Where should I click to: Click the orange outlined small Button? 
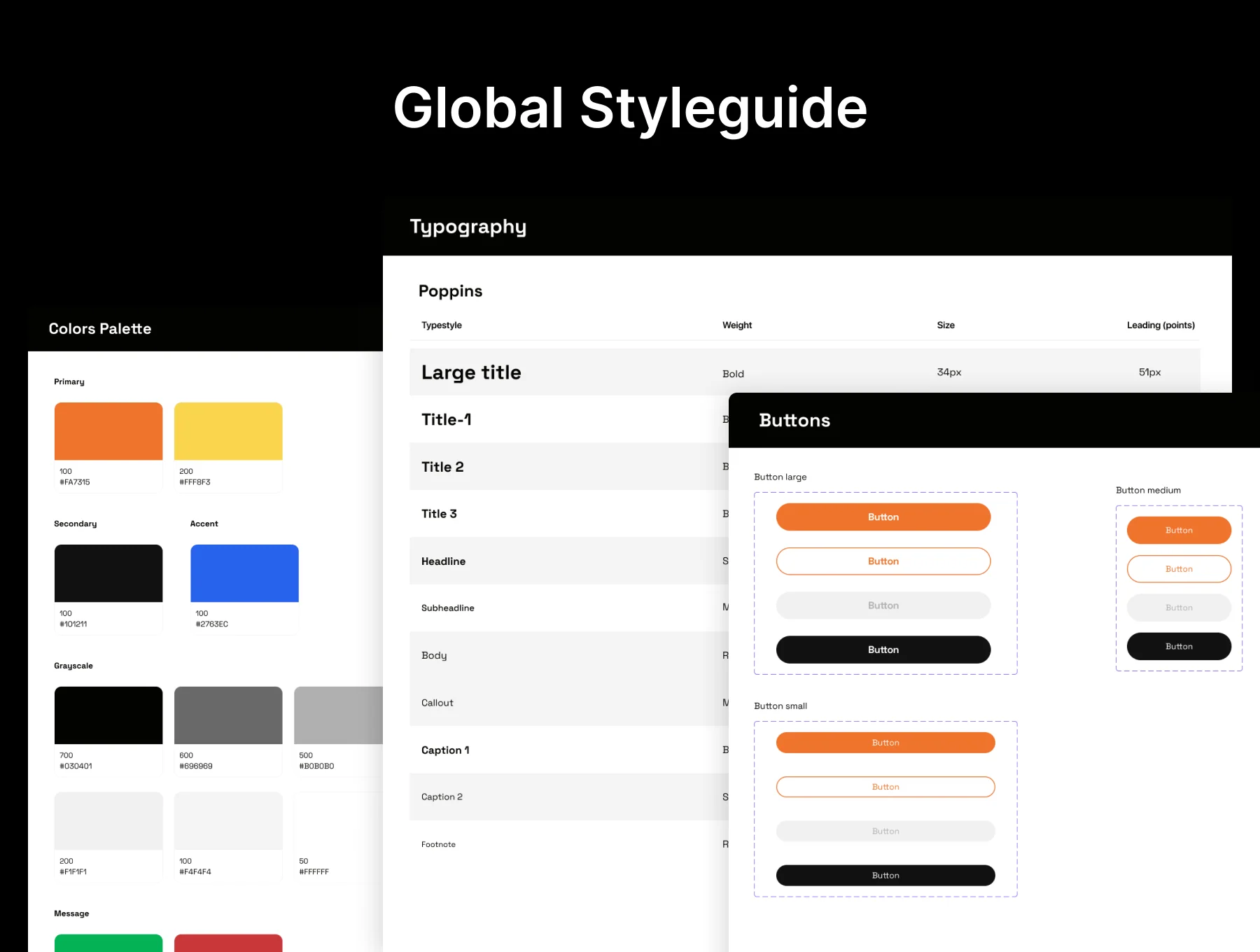885,787
